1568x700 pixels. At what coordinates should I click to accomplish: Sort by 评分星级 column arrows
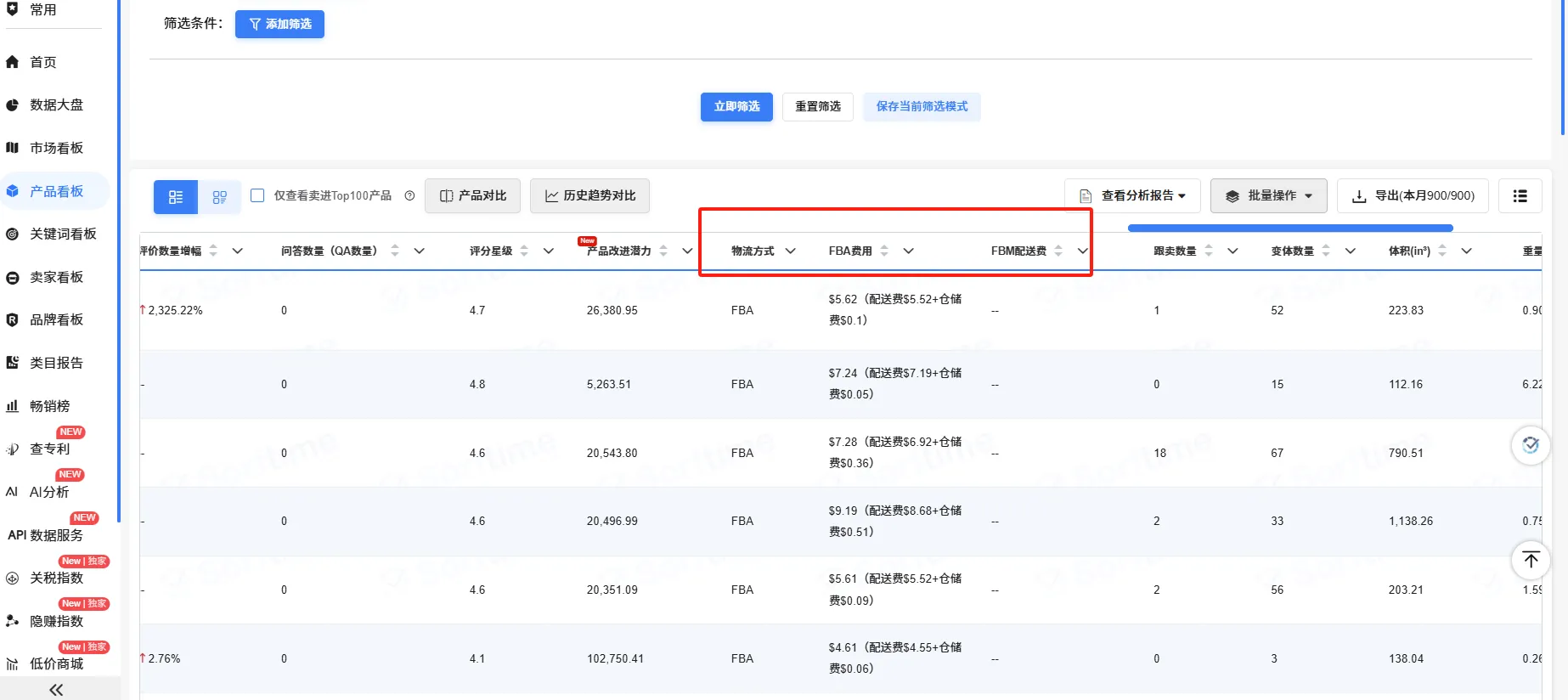click(524, 251)
